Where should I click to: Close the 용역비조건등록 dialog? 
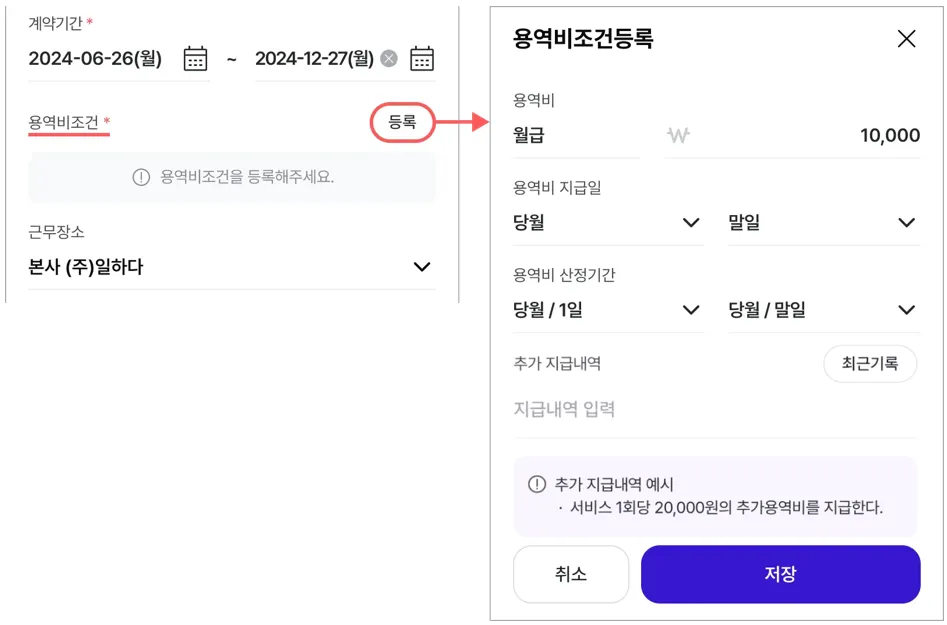[906, 39]
